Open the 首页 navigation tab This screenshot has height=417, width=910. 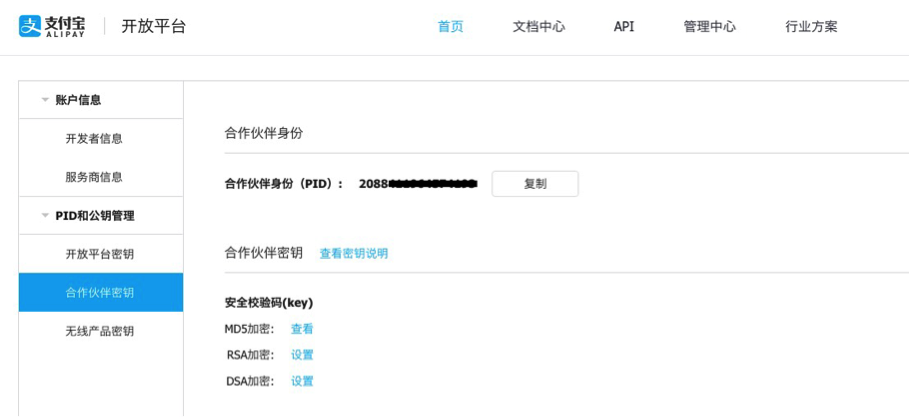451,27
